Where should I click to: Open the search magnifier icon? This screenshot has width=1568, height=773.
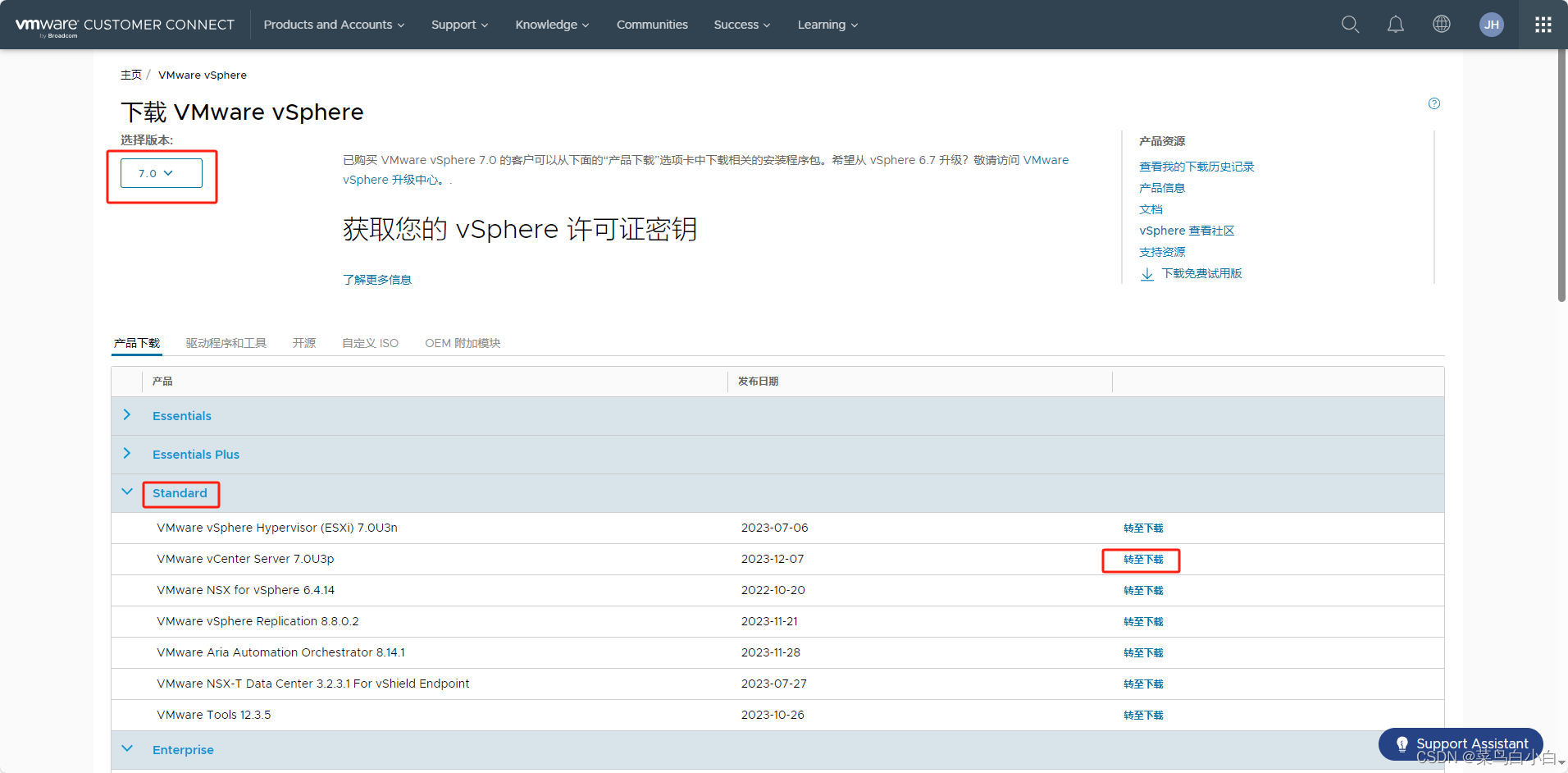tap(1350, 25)
